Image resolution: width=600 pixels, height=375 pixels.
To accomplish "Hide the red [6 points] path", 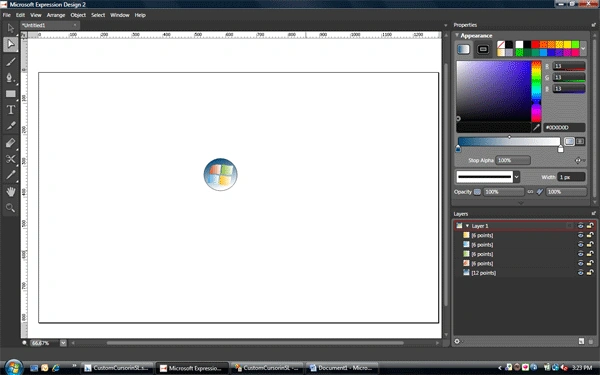I will point(580,263).
